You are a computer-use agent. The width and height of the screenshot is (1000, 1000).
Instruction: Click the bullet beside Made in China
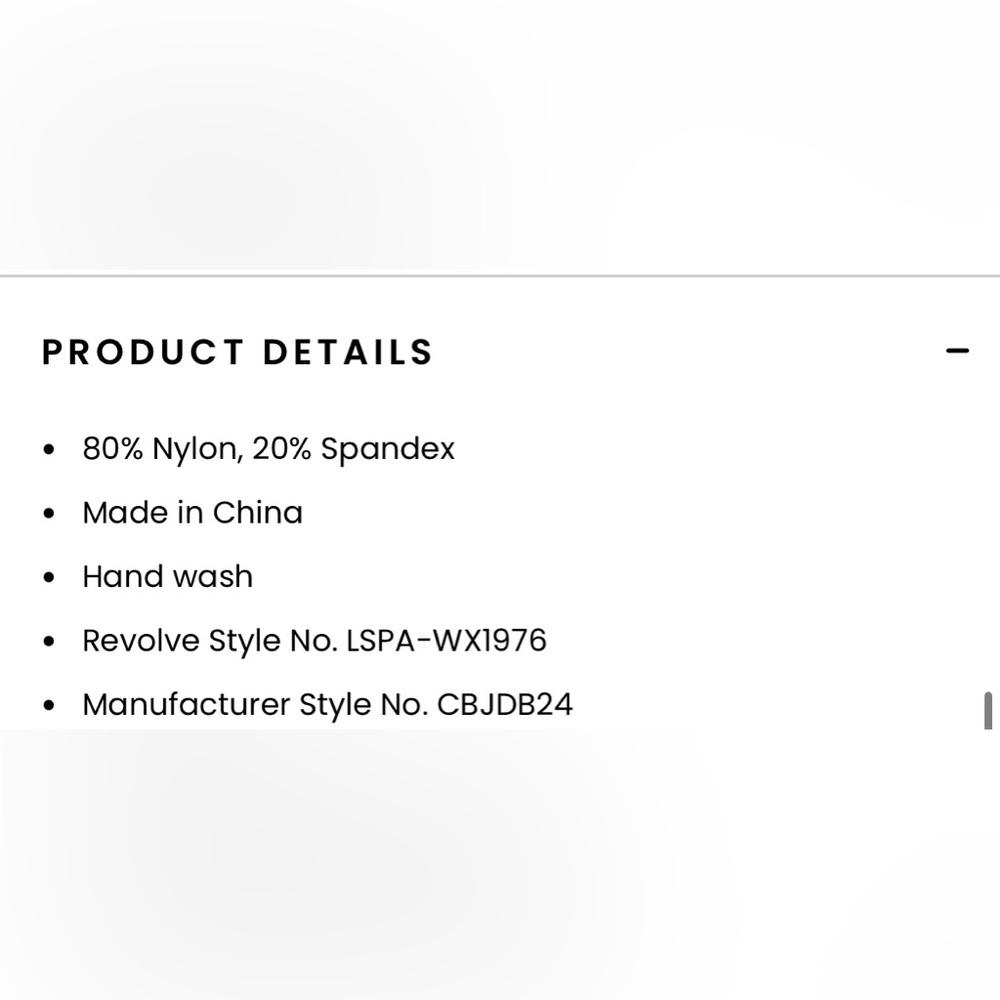pos(49,514)
